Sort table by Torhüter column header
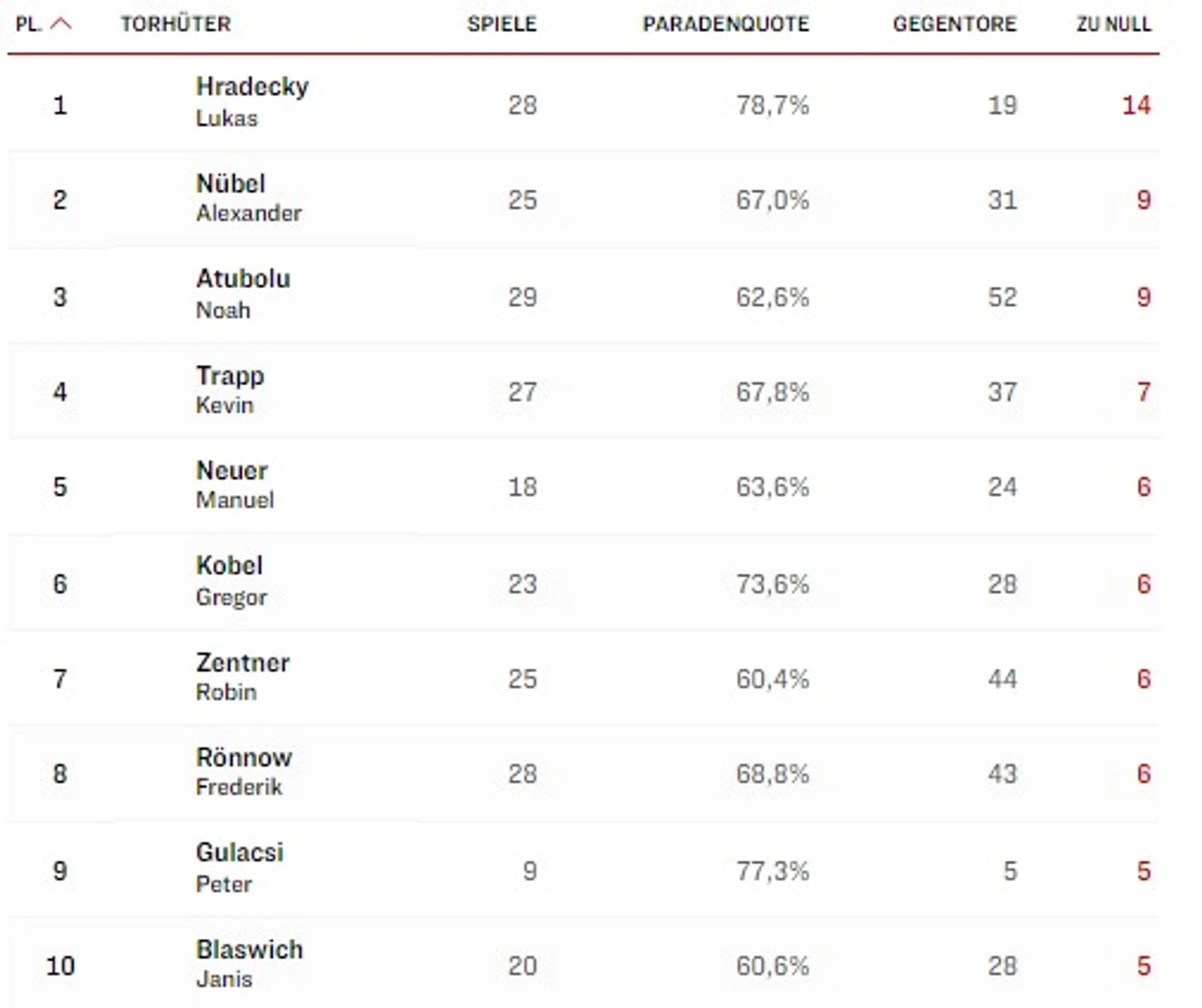This screenshot has height=1008, width=1202. (175, 24)
